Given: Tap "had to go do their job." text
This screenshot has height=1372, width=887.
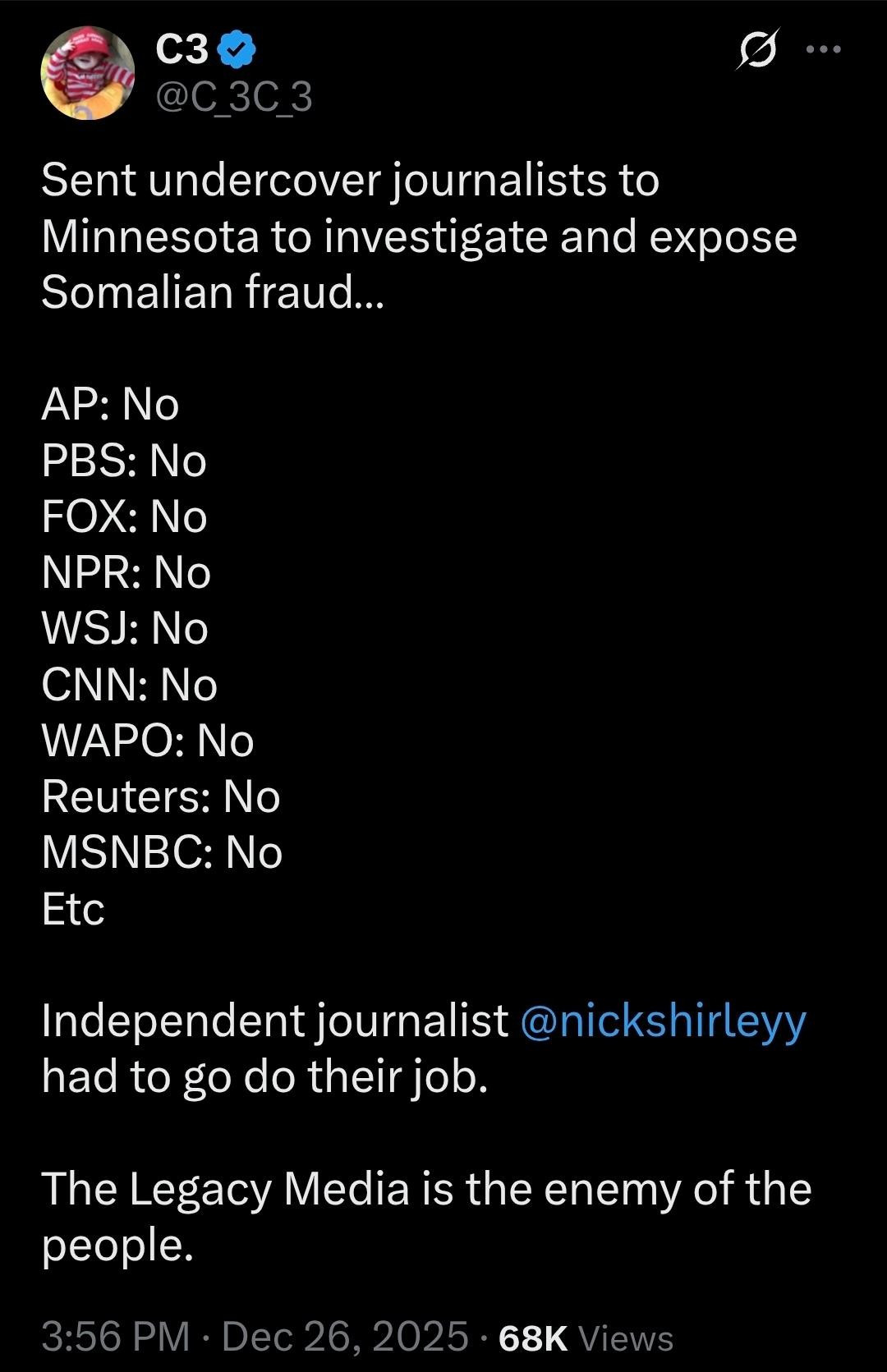Looking at the screenshot, I should click(264, 1076).
